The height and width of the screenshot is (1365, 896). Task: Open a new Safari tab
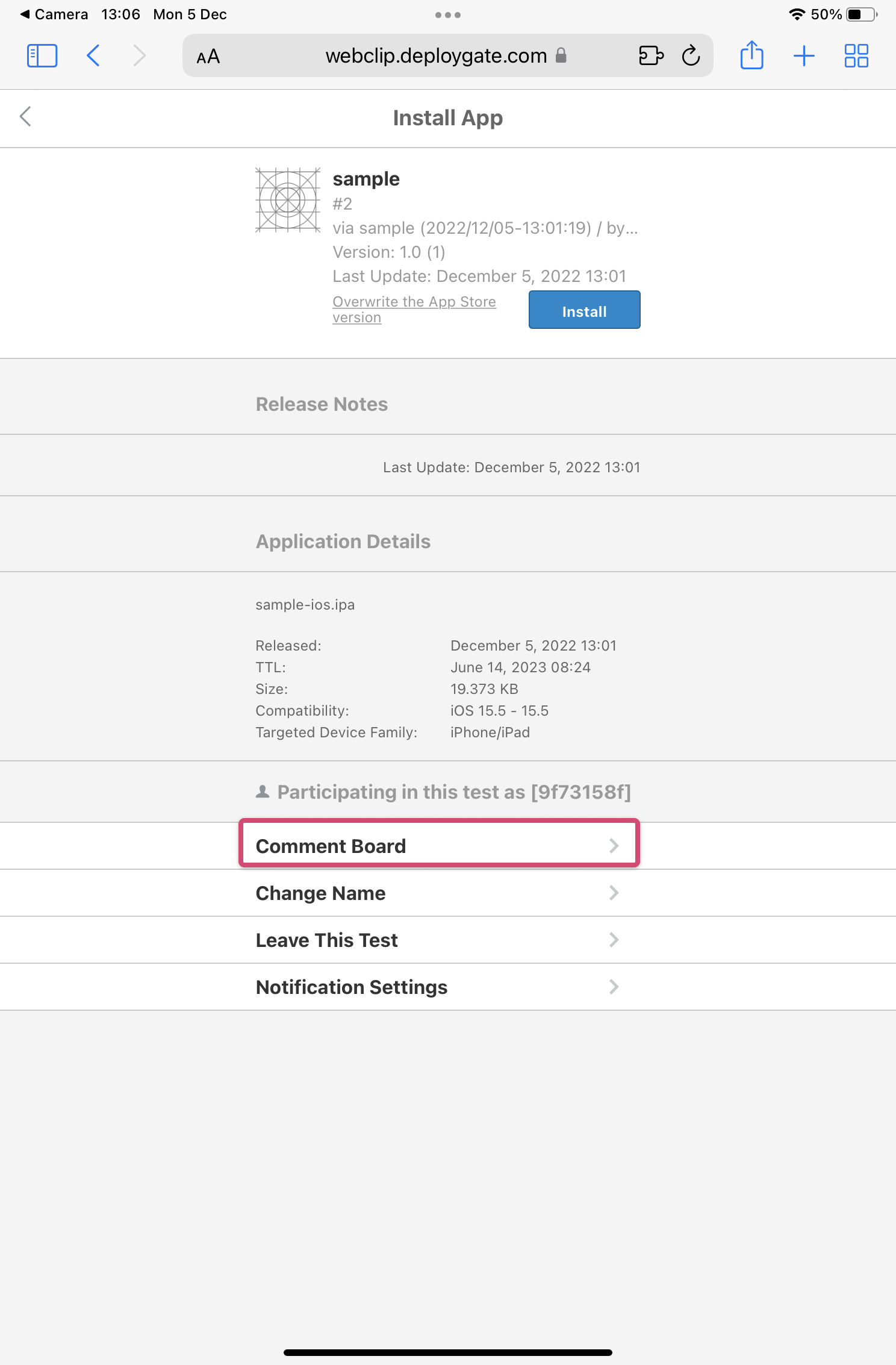804,56
